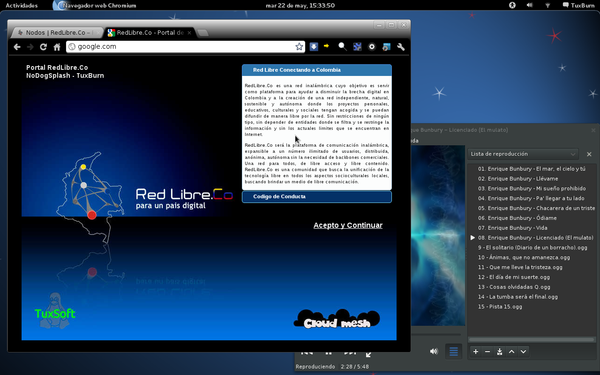
Task: Click the yellow arrow extension icon
Action: 326,46
